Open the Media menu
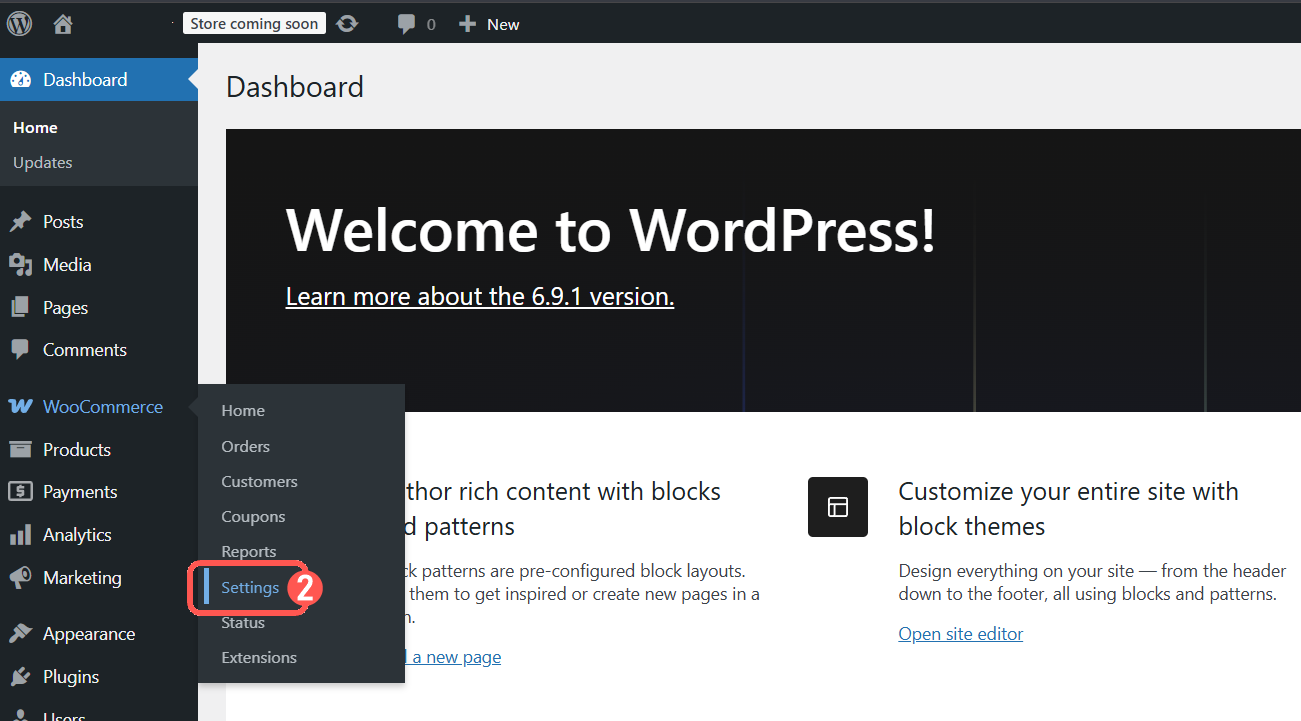 click(x=67, y=265)
